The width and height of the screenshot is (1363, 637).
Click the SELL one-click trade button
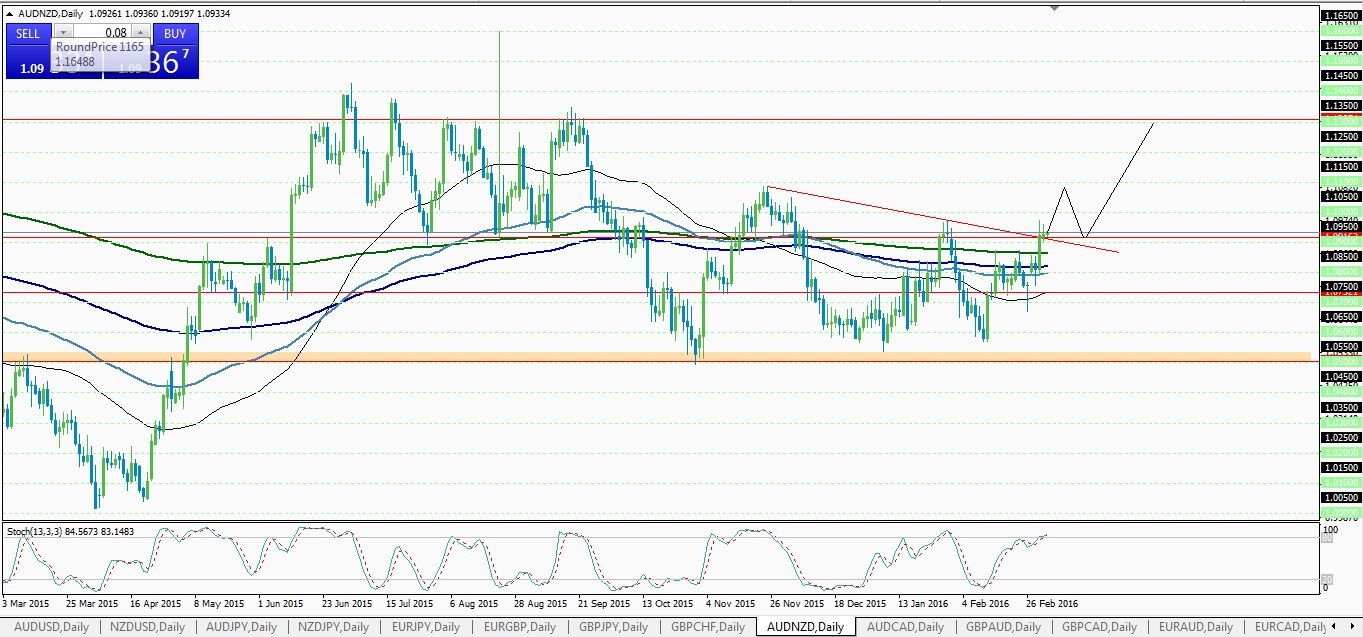(28, 34)
